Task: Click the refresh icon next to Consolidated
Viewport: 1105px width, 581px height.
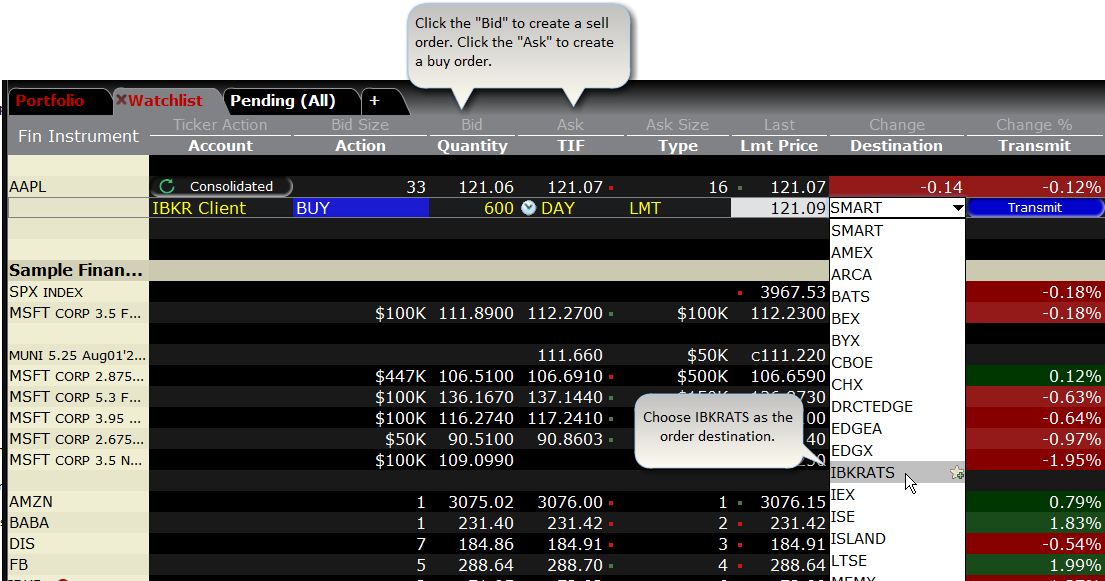Action: (167, 186)
